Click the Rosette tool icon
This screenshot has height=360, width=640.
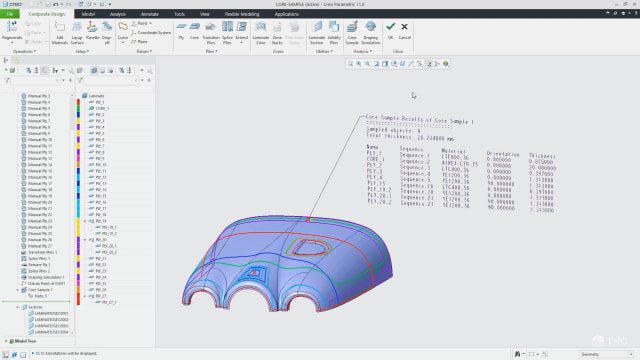92,27
